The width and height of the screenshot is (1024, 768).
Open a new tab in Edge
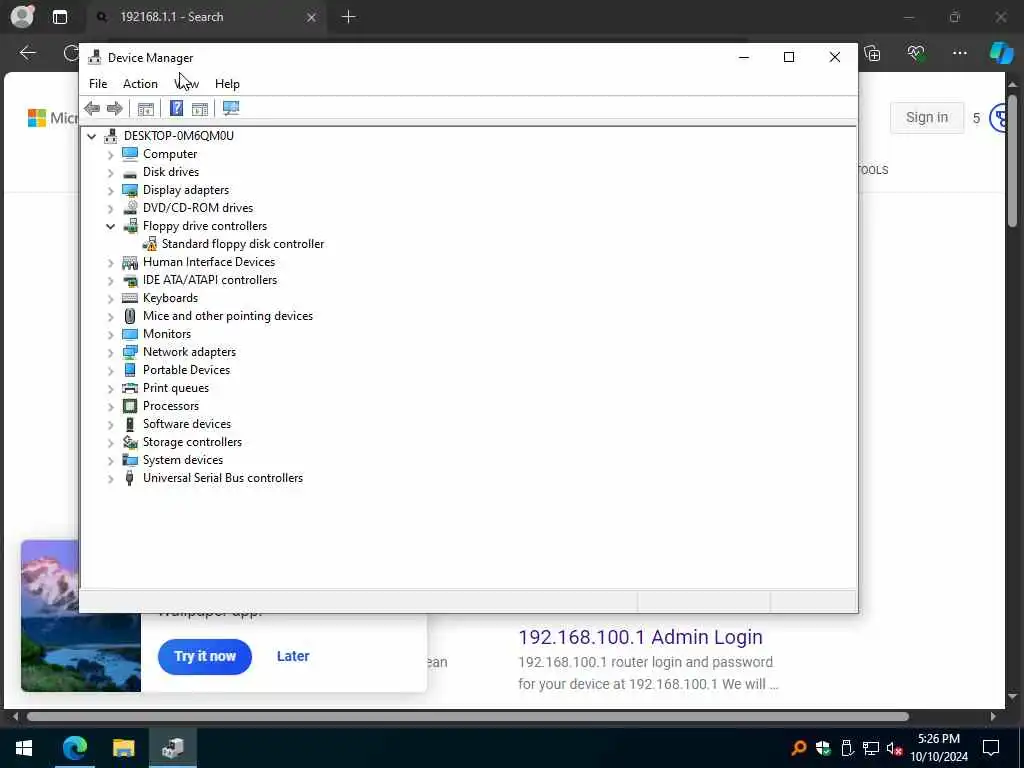349,17
